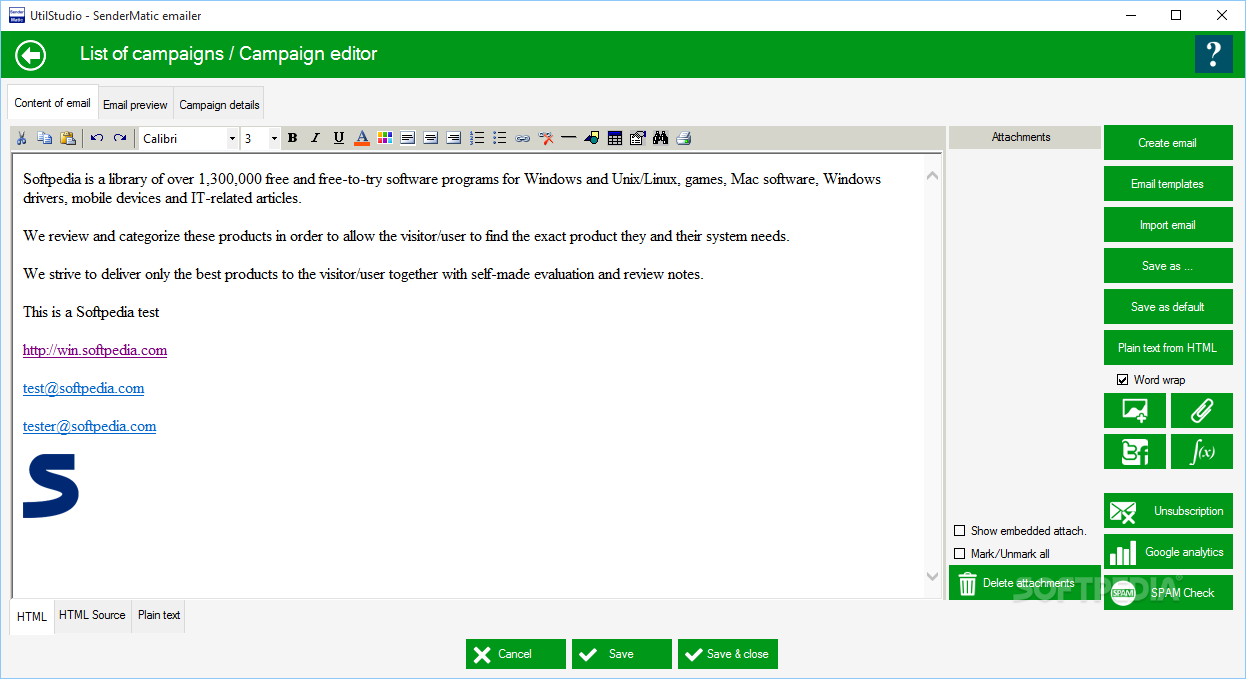Enable Show embedded attach. checkbox
1246x679 pixels.
(x=960, y=531)
